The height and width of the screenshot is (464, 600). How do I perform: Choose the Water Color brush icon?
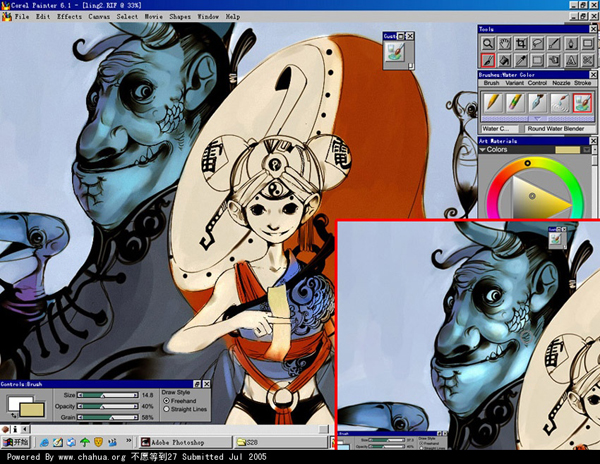coord(582,103)
